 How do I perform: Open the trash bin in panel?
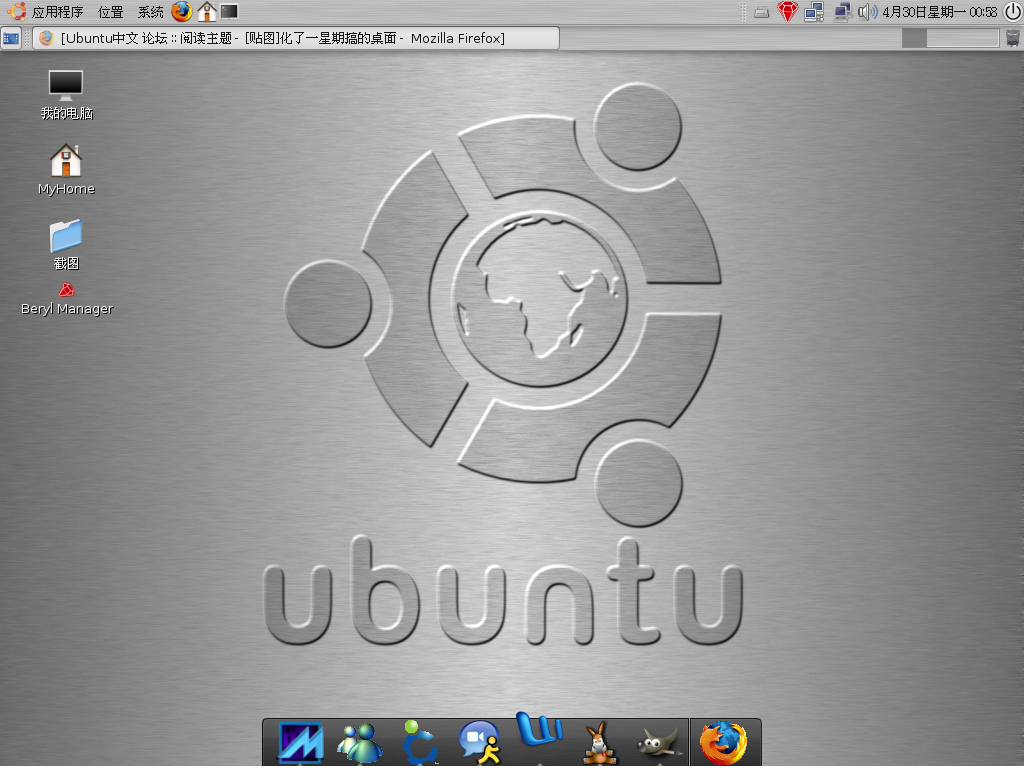point(1012,39)
